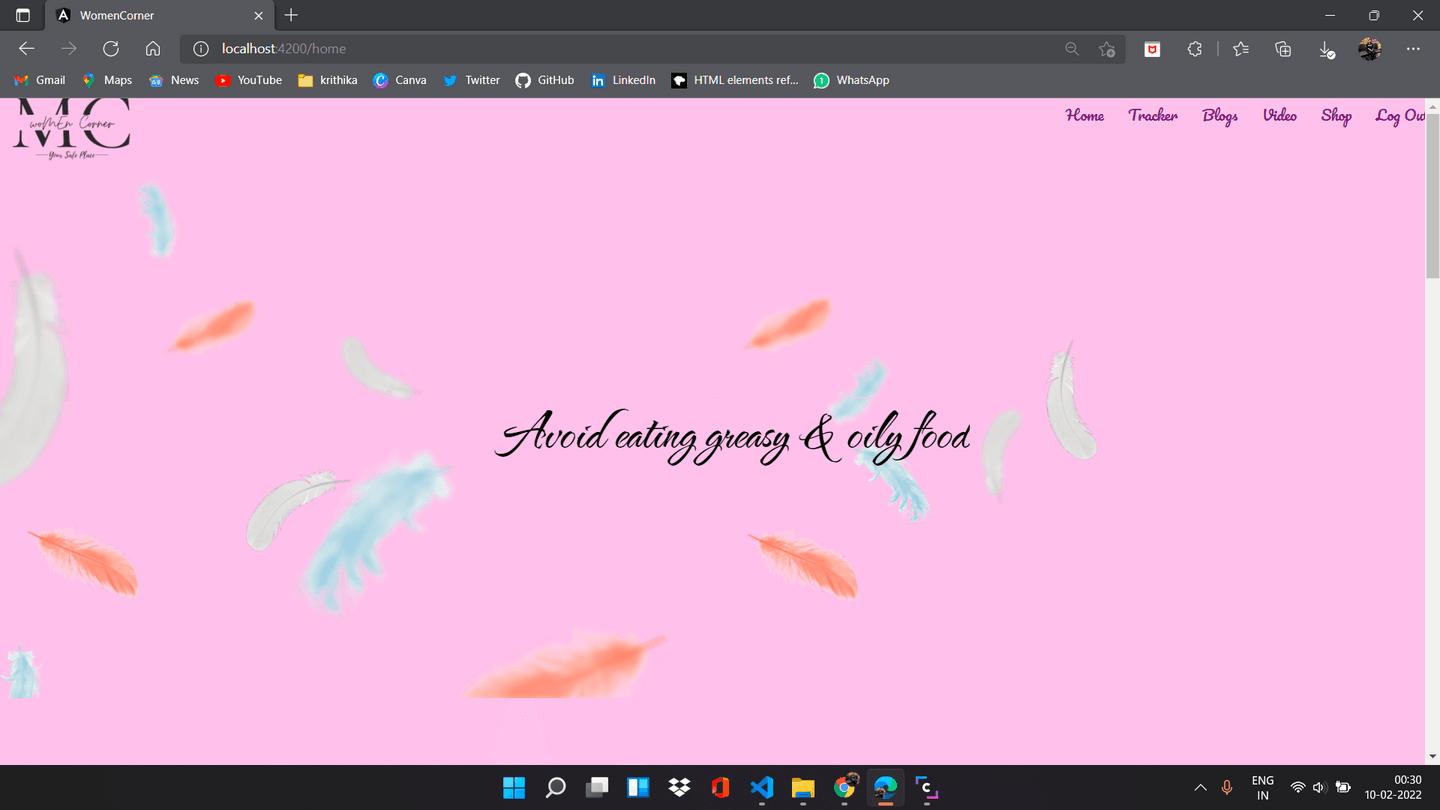Click Log Out in site navigation
Screen dimensions: 1440x810
tap(1400, 116)
